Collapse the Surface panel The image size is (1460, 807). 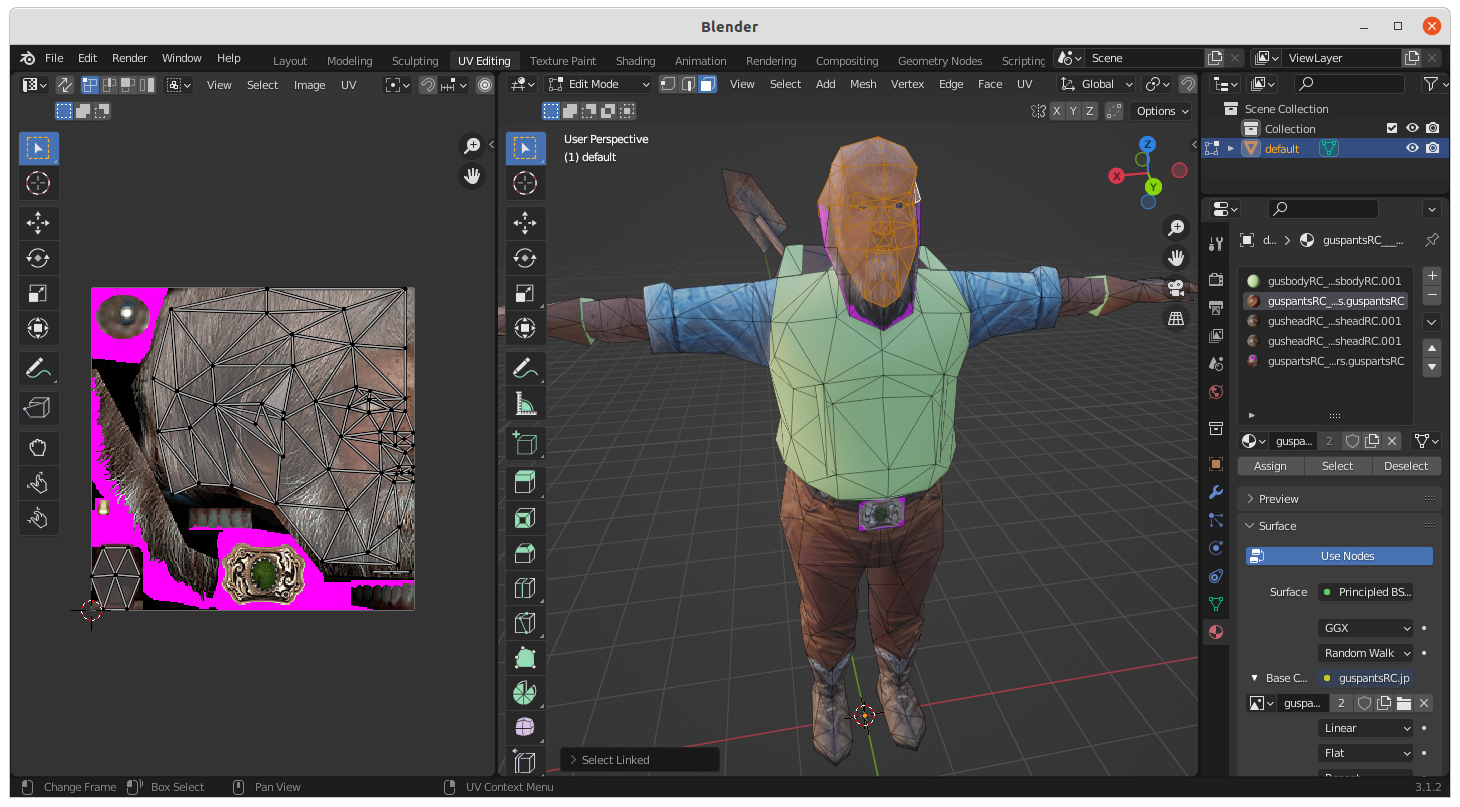[x=1277, y=526]
